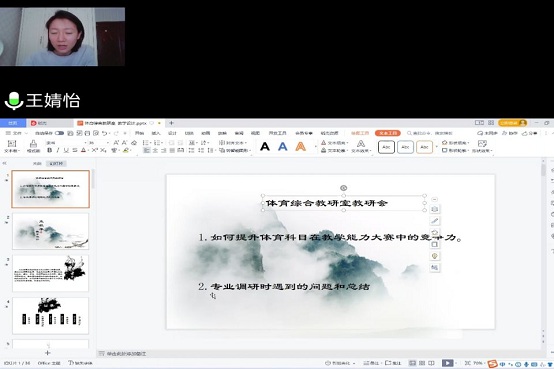
Task: Click the lightbulb icon beside the slide
Action: click(435, 256)
